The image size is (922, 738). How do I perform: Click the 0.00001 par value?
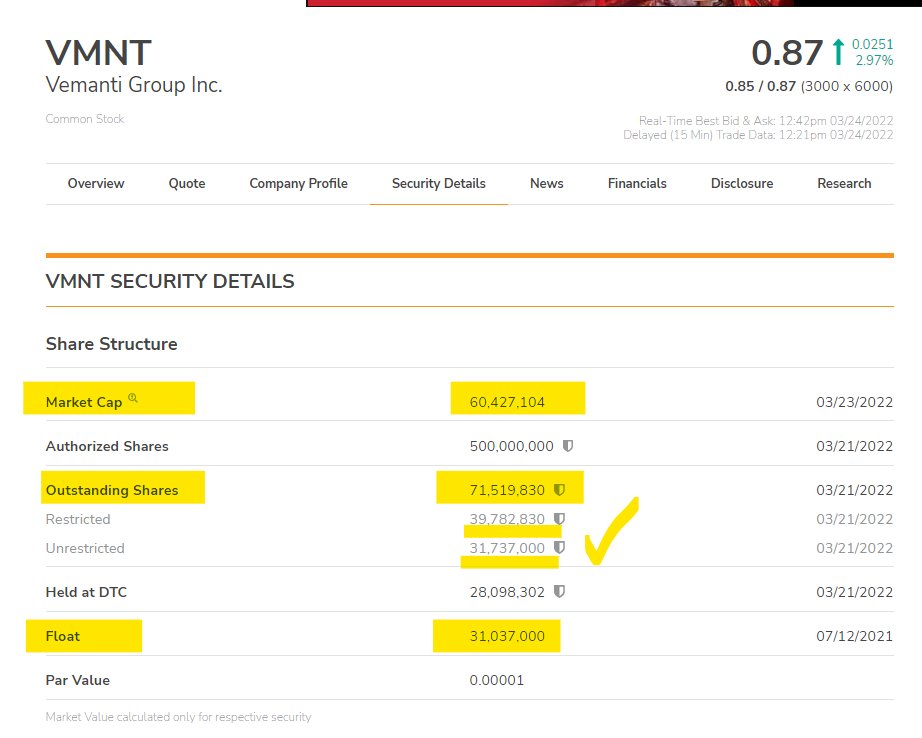[x=496, y=680]
